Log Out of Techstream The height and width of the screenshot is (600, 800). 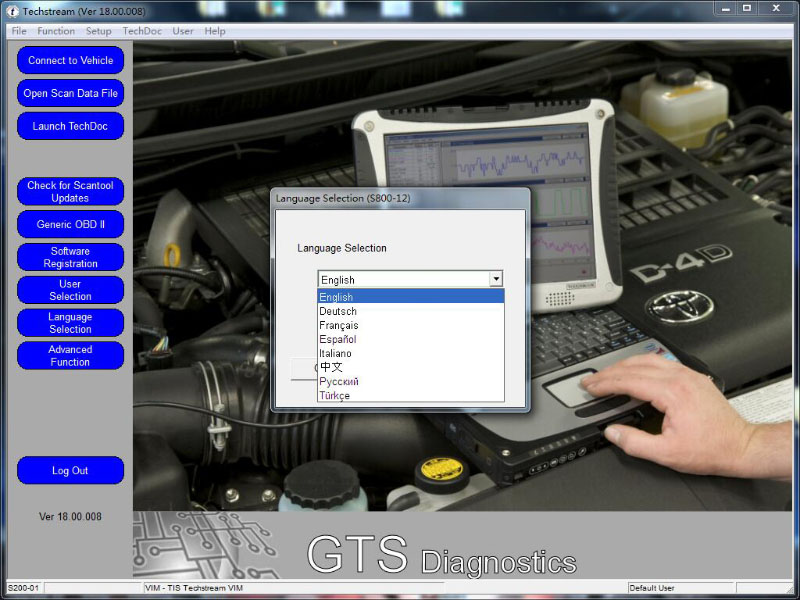tap(71, 470)
